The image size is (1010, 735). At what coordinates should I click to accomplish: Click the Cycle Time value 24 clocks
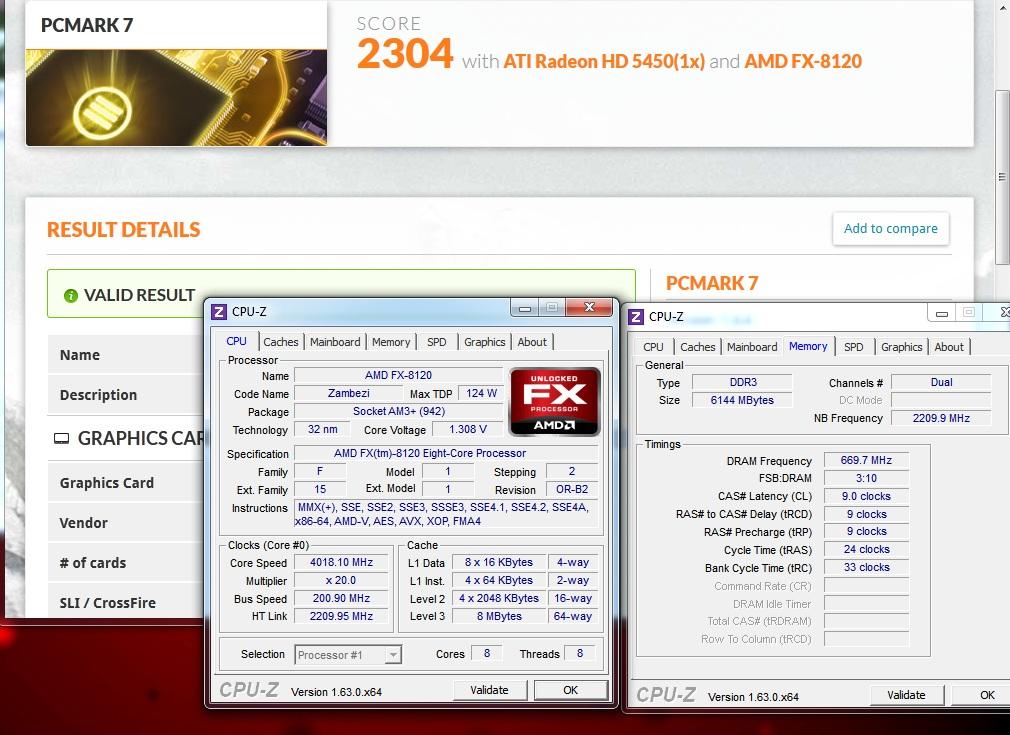866,549
